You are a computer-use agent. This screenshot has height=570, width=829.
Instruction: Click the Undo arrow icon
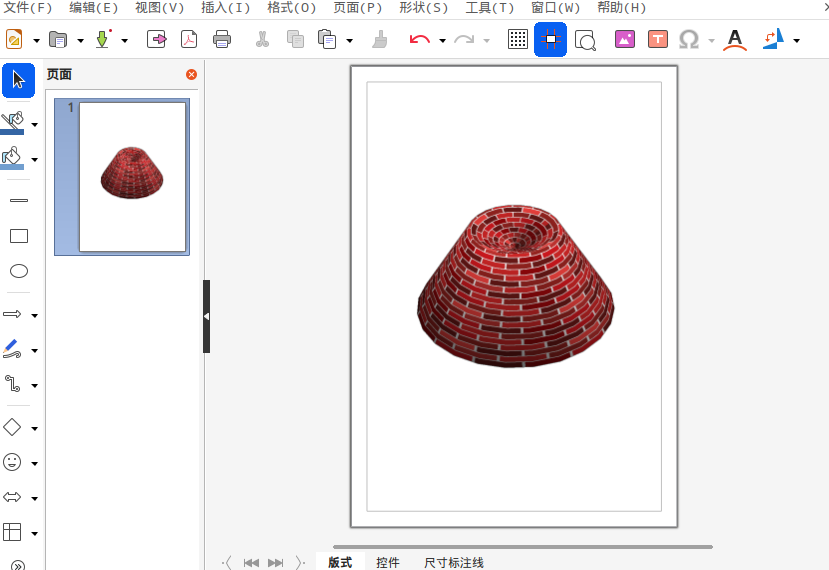419,40
